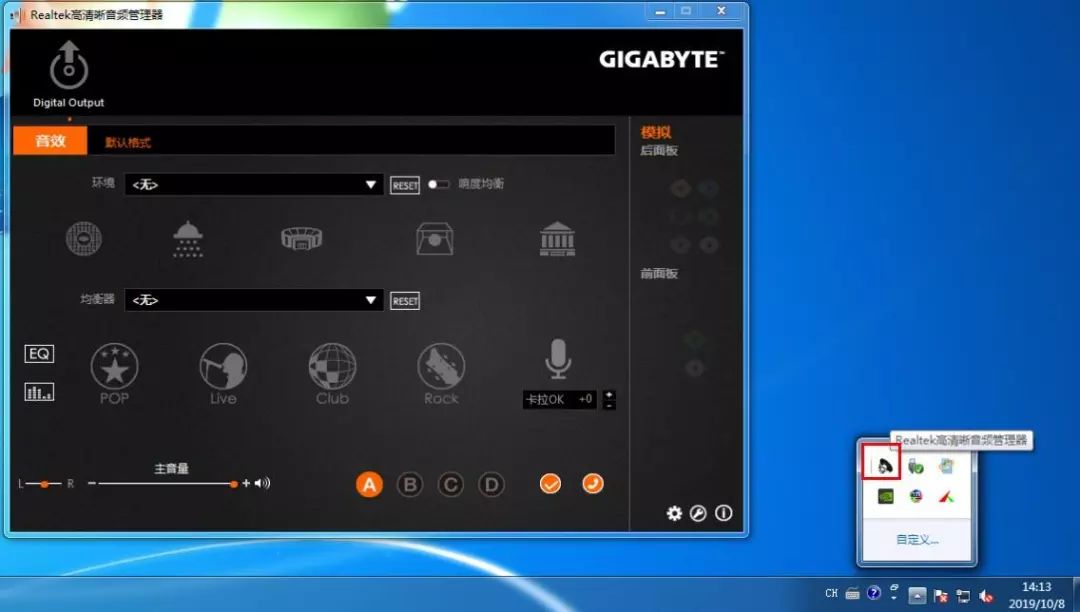Toggle the loudness equalization (响度均衡) switch
Screen dimensions: 1080x612
click(438, 184)
